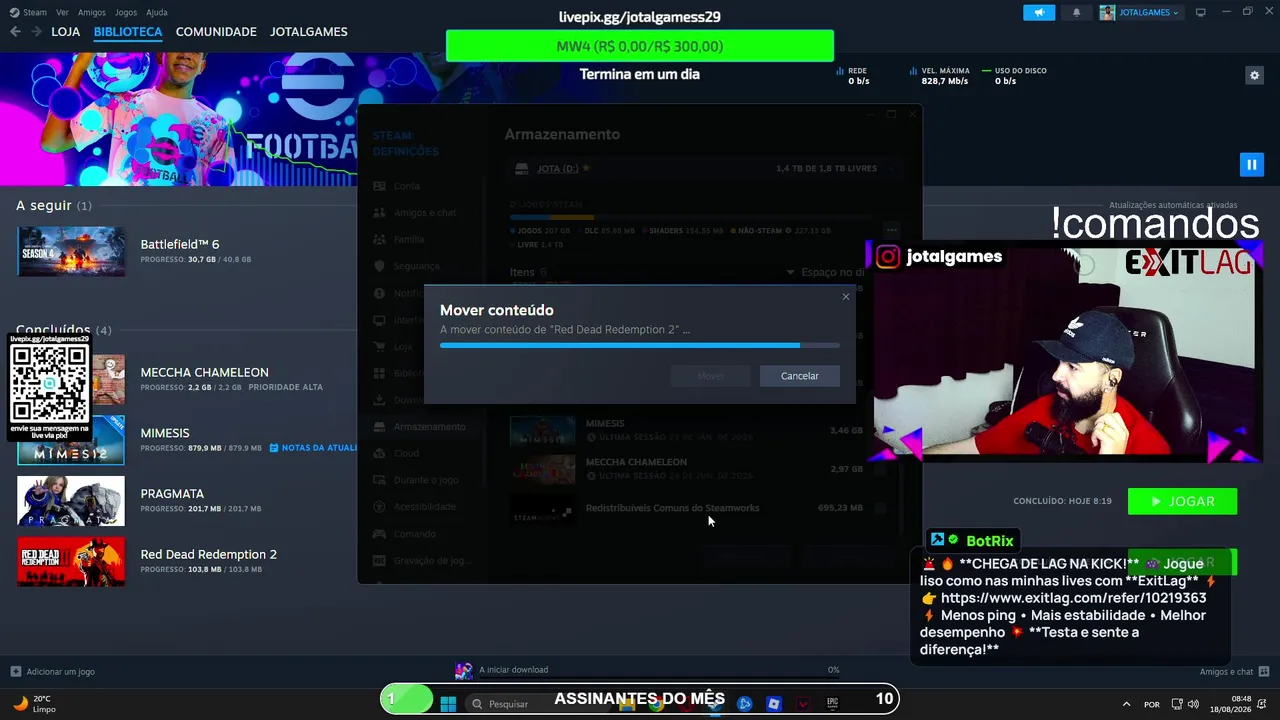Tick the Redistribuíveis Comuns do Steamworks checkbox
This screenshot has width=1280, height=720.
click(880, 508)
